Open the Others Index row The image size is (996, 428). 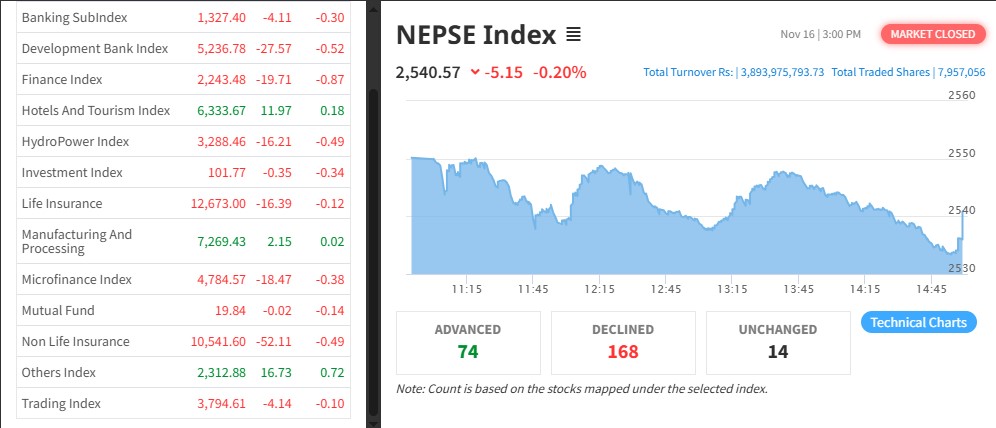[59, 373]
